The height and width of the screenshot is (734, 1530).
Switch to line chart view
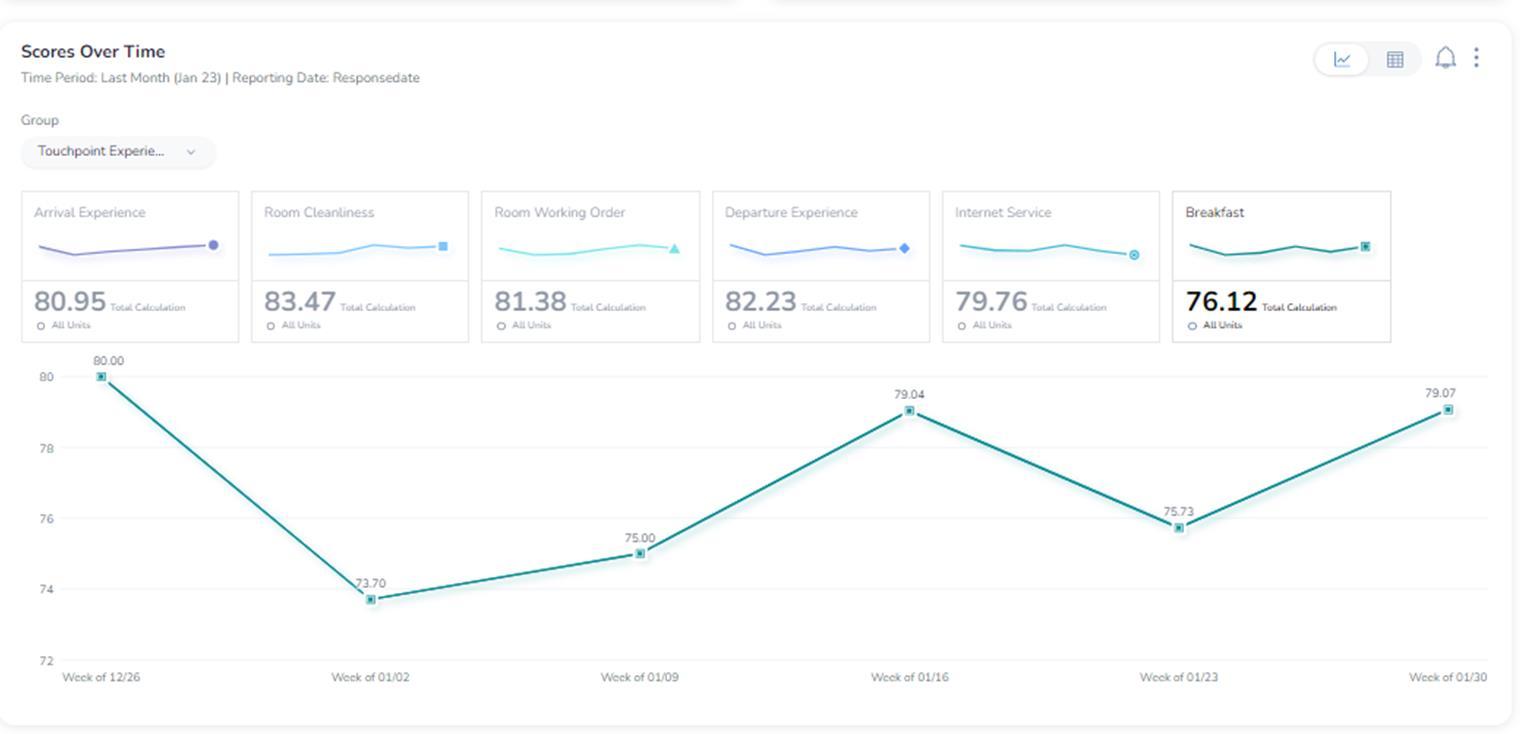click(x=1343, y=60)
